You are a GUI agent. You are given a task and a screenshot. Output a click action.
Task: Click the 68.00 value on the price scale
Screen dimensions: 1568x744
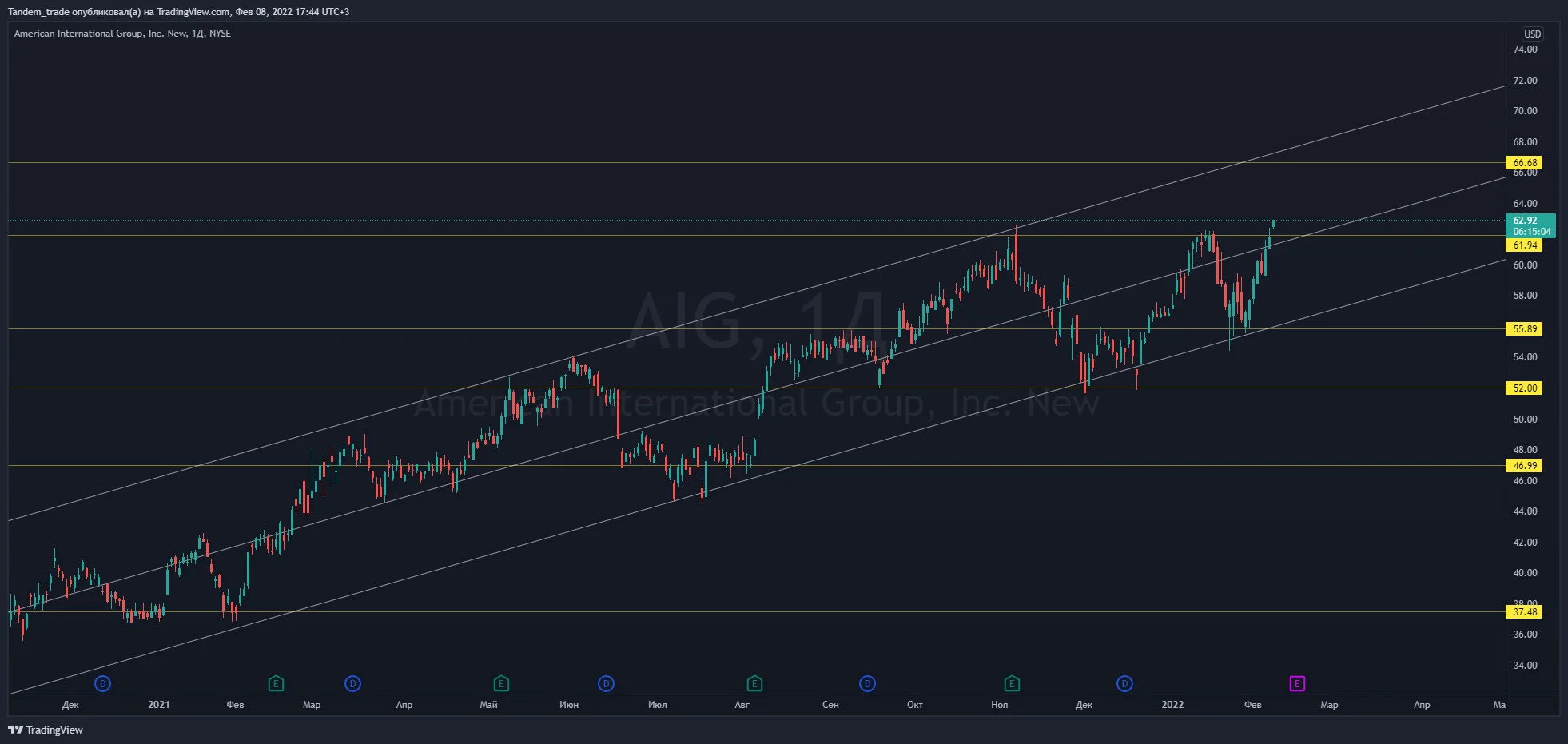(x=1525, y=142)
